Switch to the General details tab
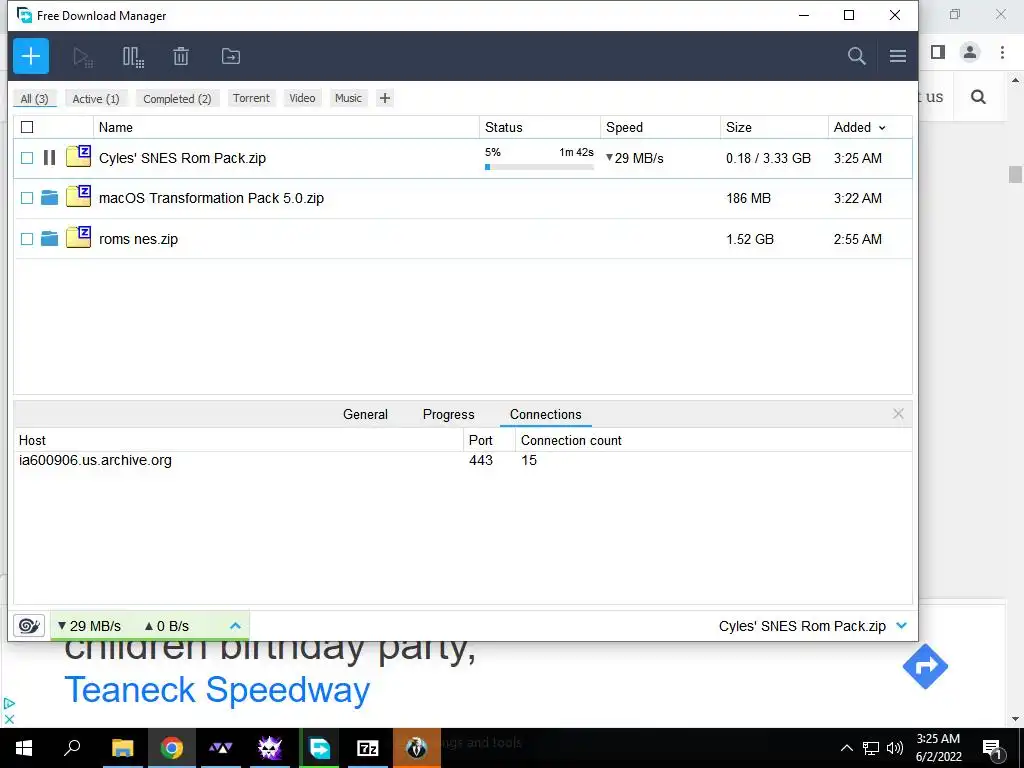 [x=365, y=414]
